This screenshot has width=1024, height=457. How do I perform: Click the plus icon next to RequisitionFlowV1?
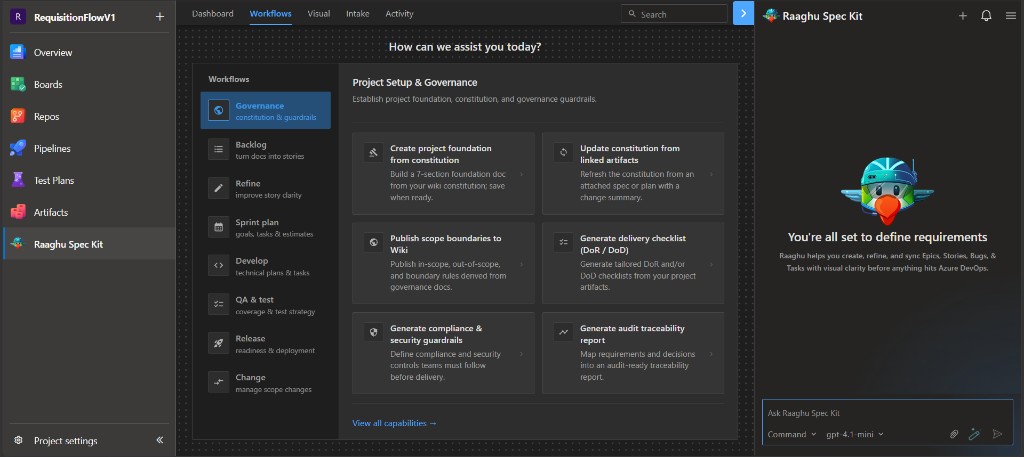point(160,17)
